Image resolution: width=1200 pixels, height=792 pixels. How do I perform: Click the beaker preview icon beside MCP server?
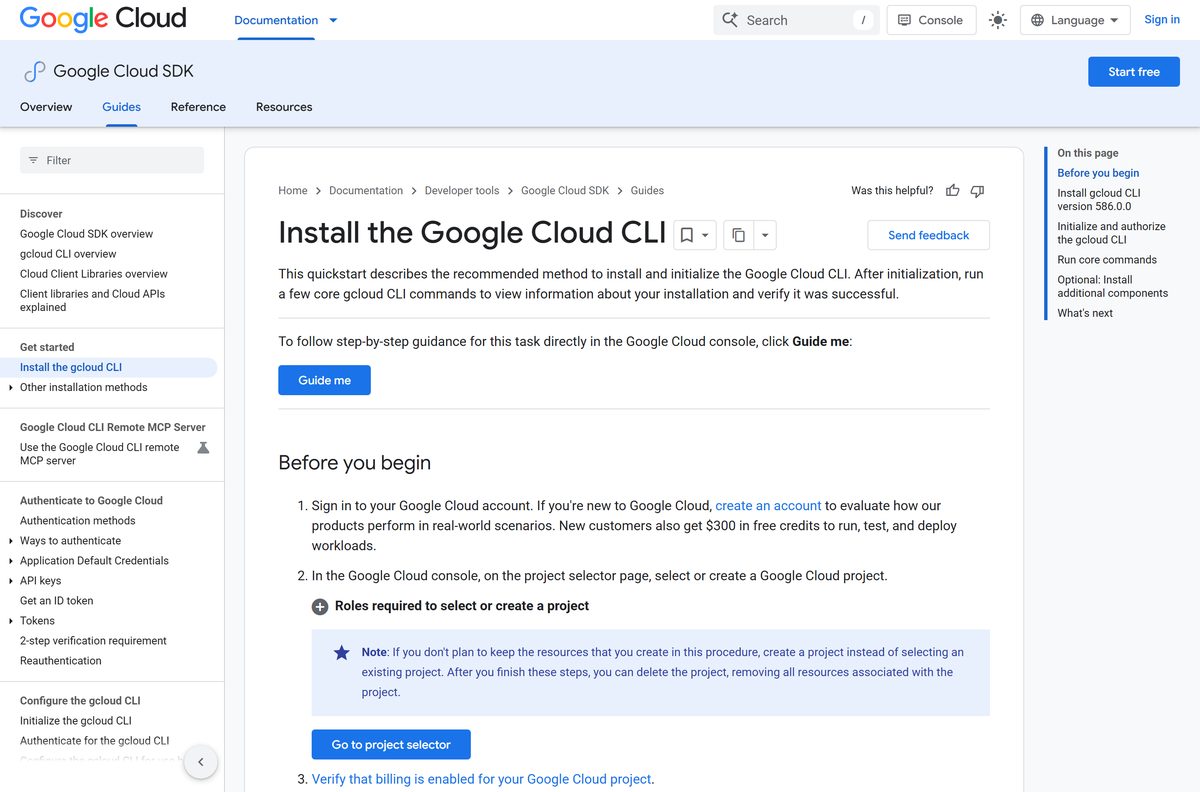click(x=203, y=448)
